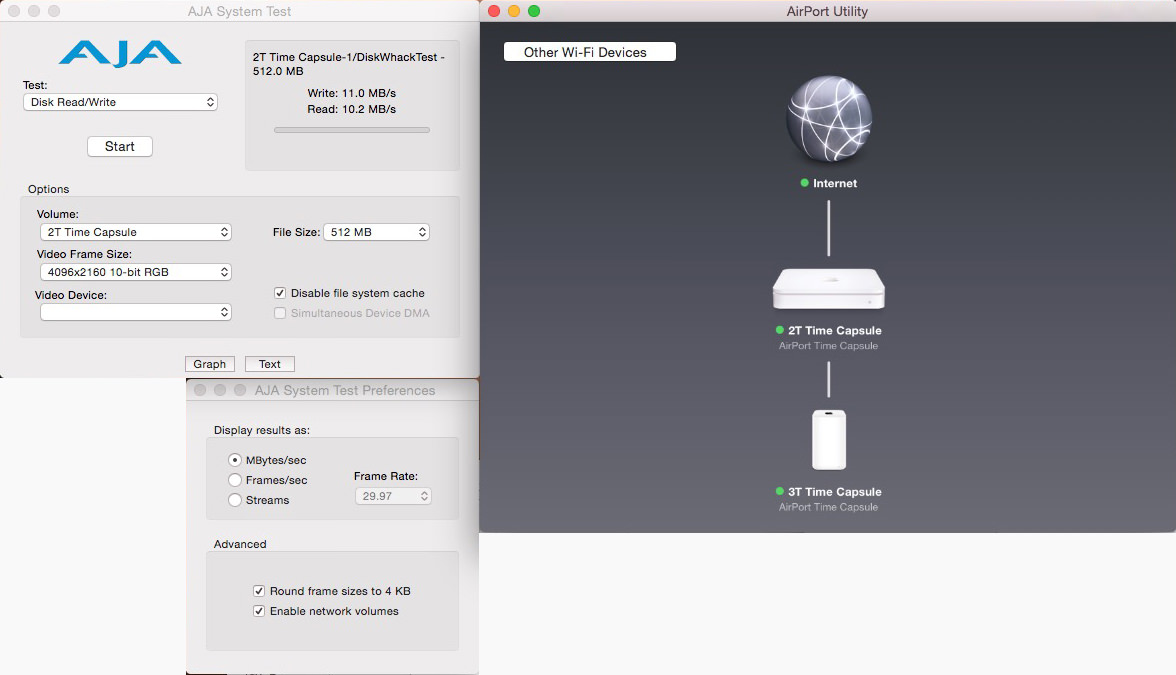
Task: Click the green status dot beside Internet
Action: pos(804,183)
